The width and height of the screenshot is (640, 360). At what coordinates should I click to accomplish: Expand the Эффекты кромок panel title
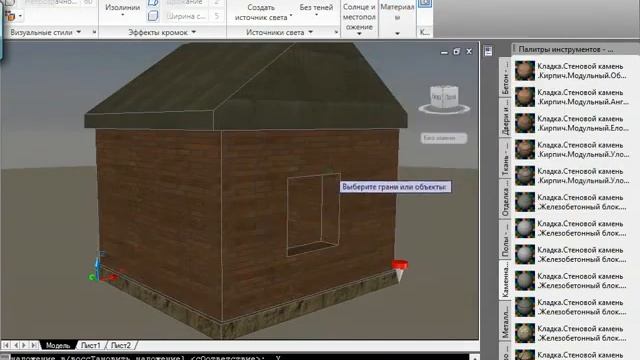(162, 32)
